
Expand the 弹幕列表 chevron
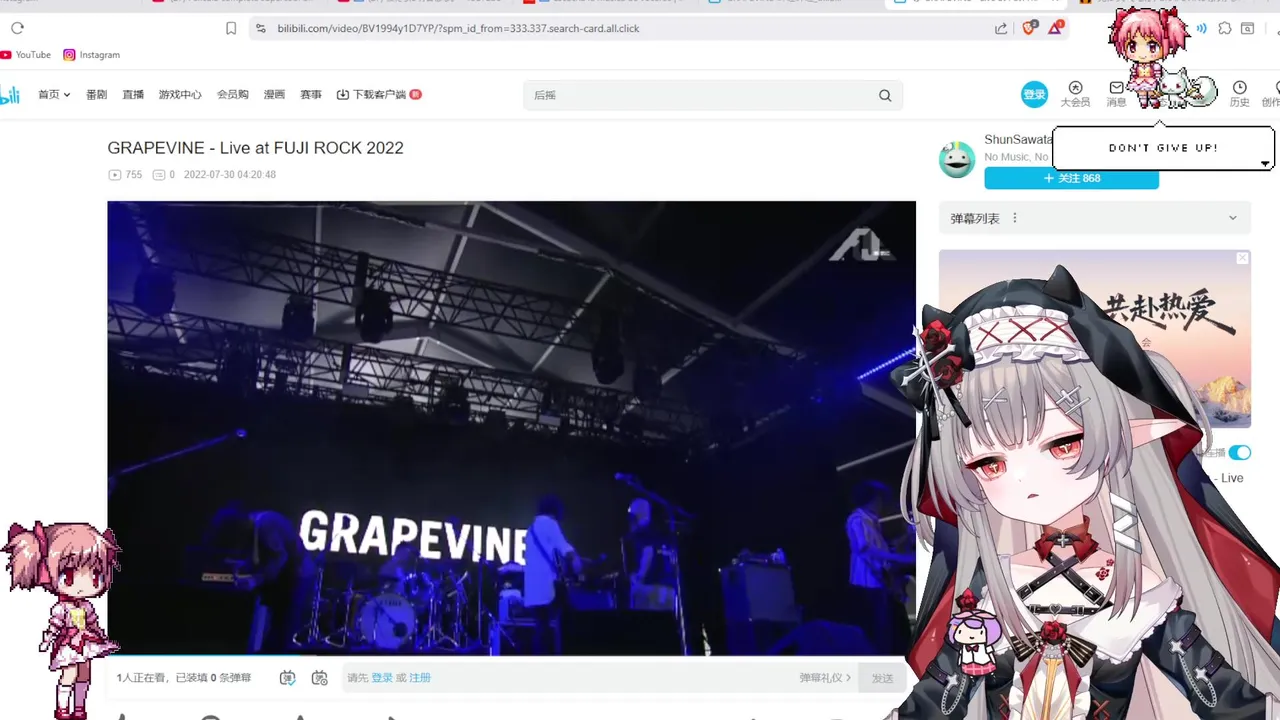pos(1232,218)
